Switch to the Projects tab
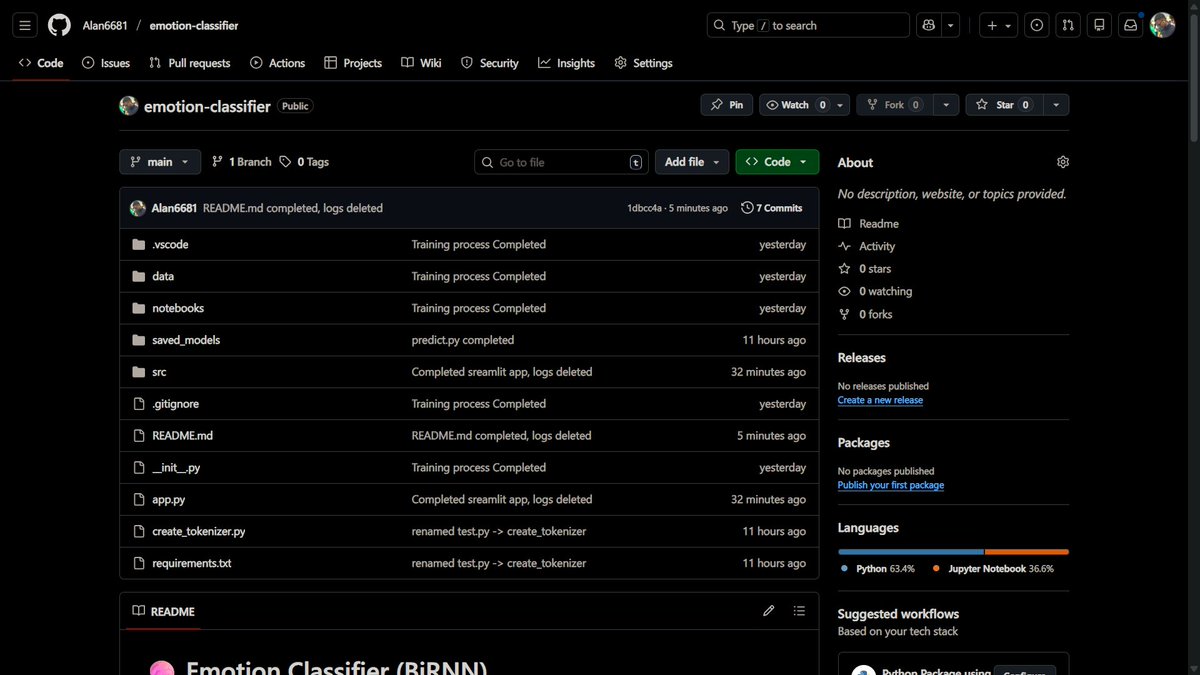This screenshot has width=1200, height=675. (353, 63)
